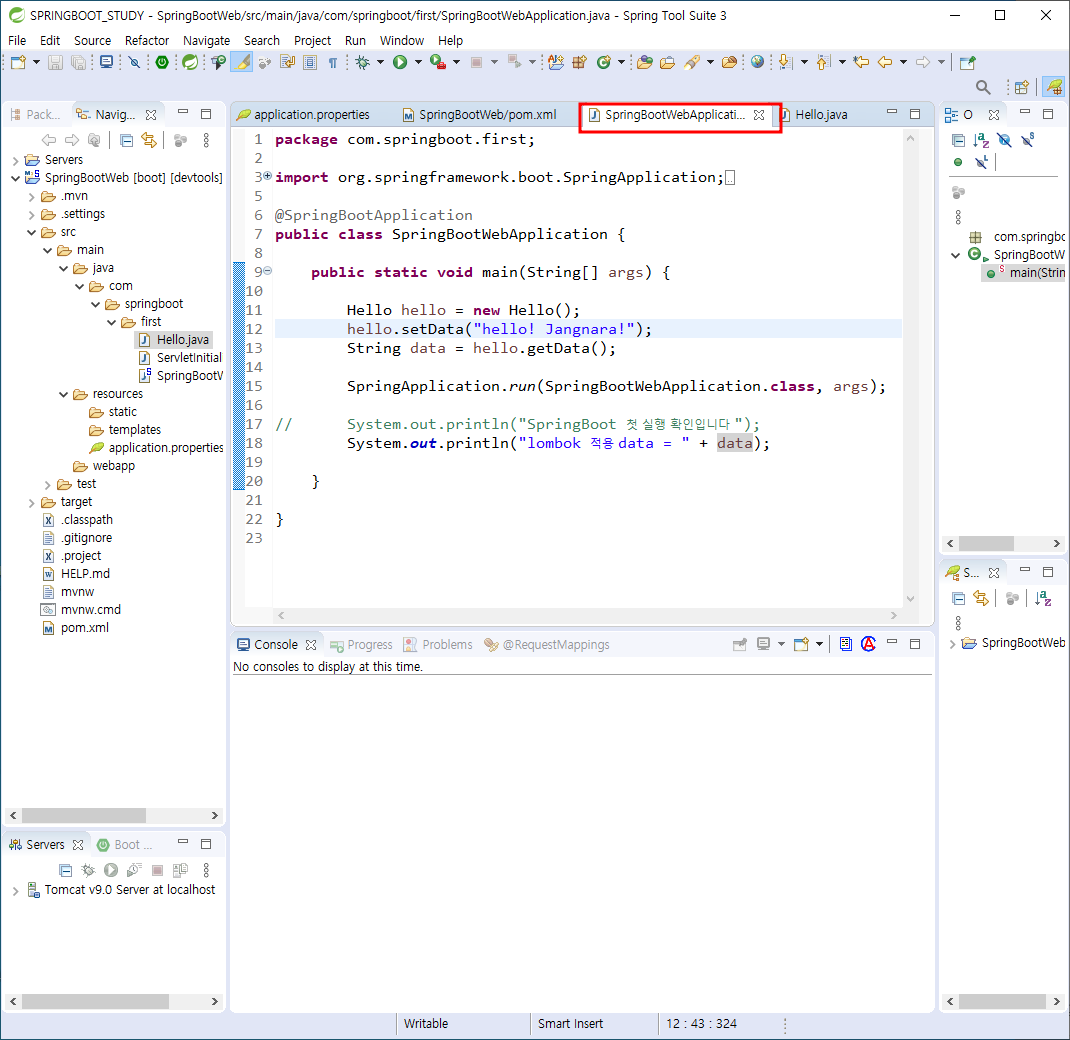Click the Outline sort alphabetically a-z icon
This screenshot has height=1040, width=1070.
(x=981, y=141)
